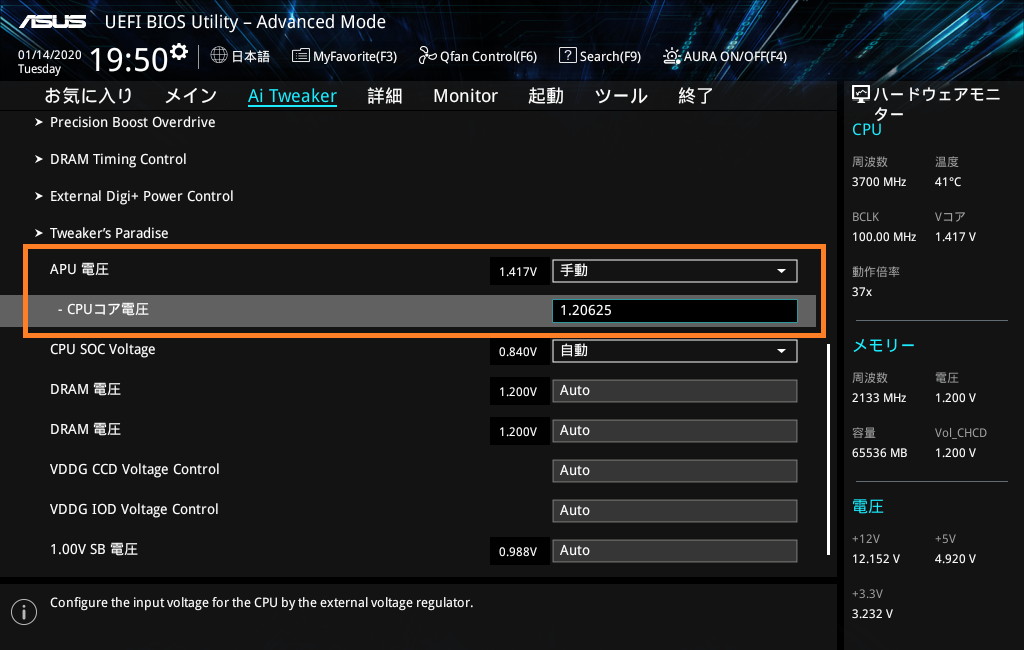The height and width of the screenshot is (650, 1024).
Task: Select the CPU SOC Voltage label
Action: coord(103,349)
